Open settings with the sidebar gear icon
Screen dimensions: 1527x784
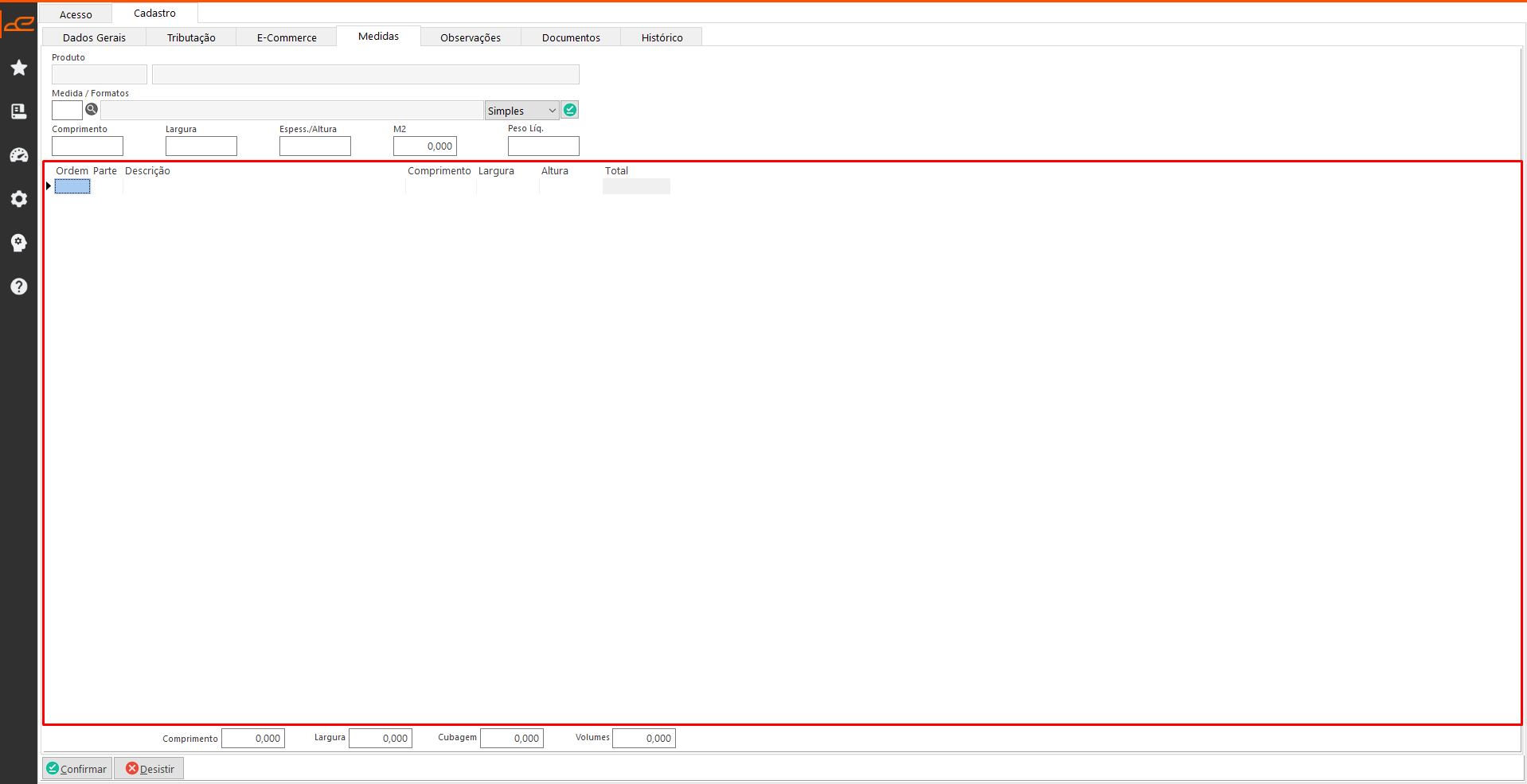click(19, 199)
